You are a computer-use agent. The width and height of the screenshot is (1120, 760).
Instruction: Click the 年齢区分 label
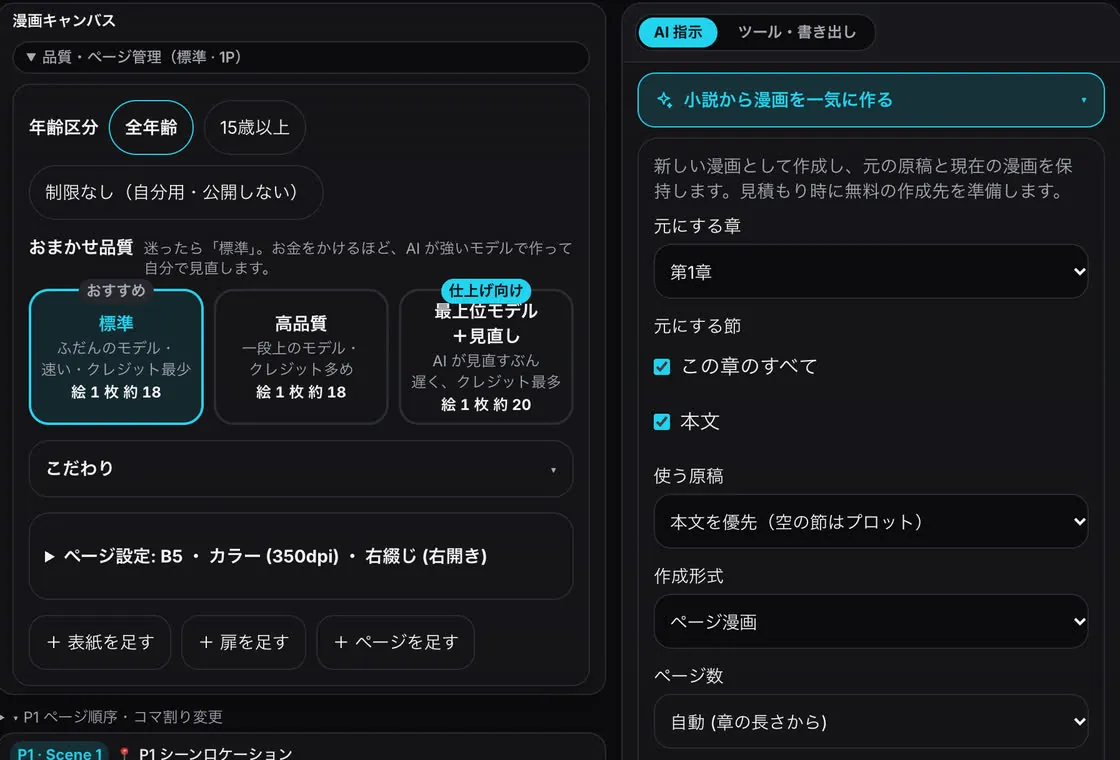click(x=64, y=128)
